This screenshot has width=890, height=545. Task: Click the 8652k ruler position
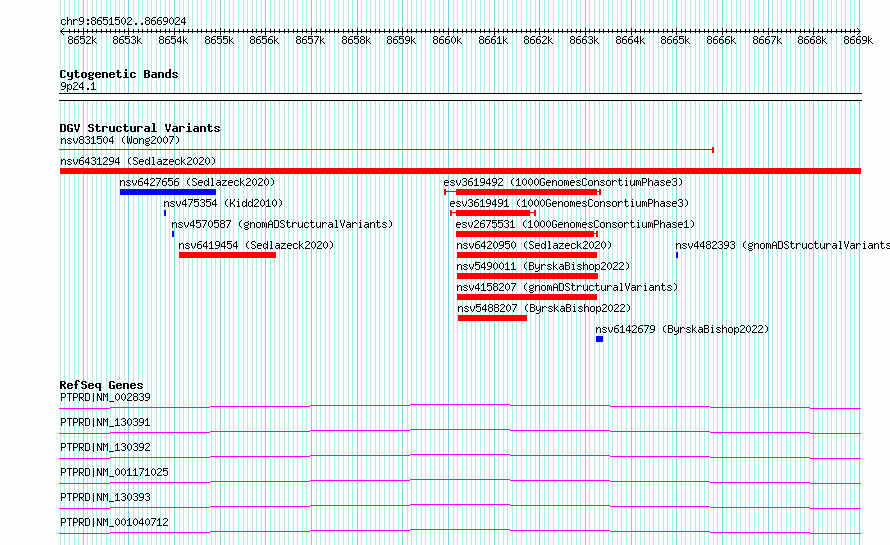[82, 40]
